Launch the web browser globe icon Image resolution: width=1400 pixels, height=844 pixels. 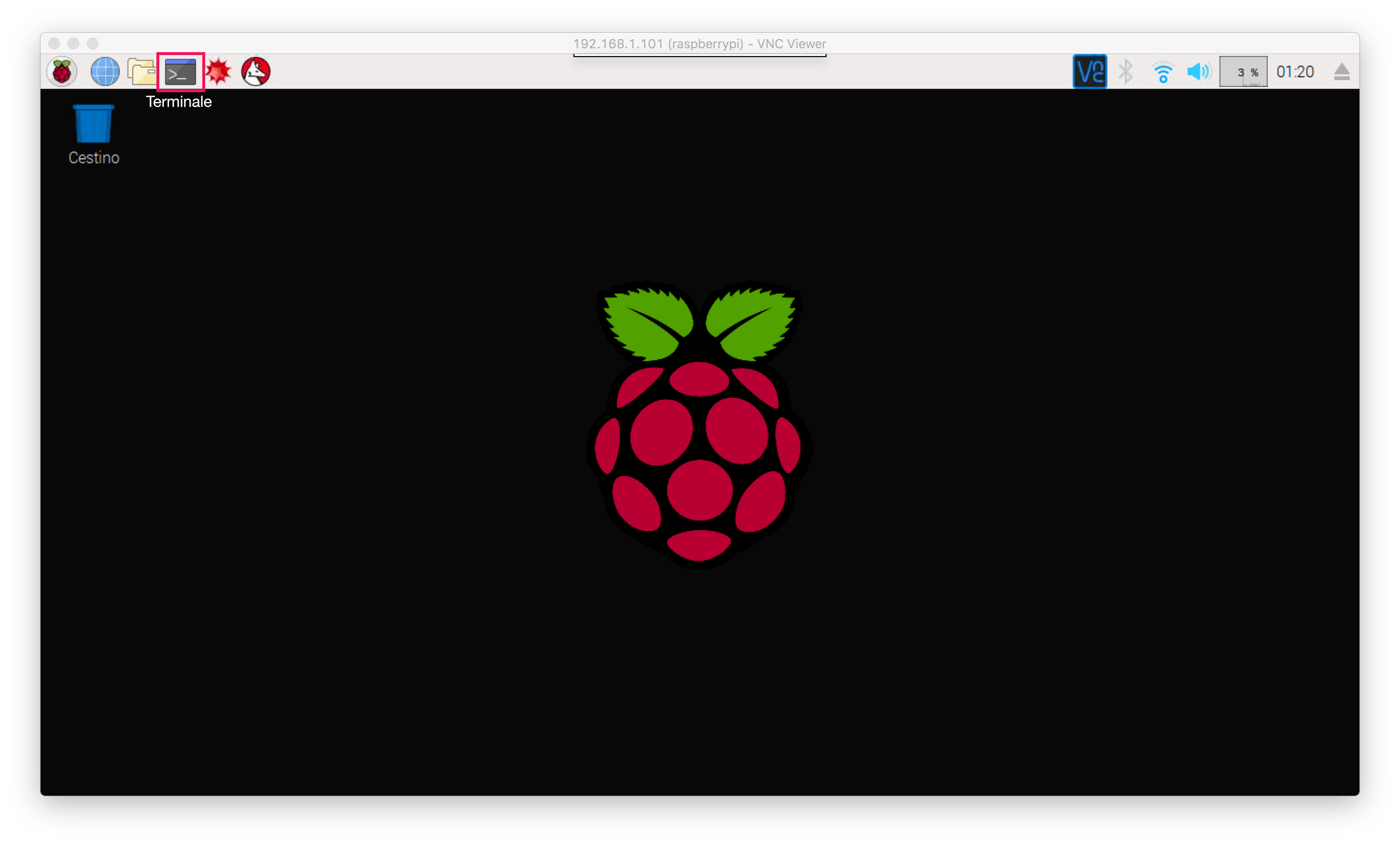pyautogui.click(x=105, y=71)
